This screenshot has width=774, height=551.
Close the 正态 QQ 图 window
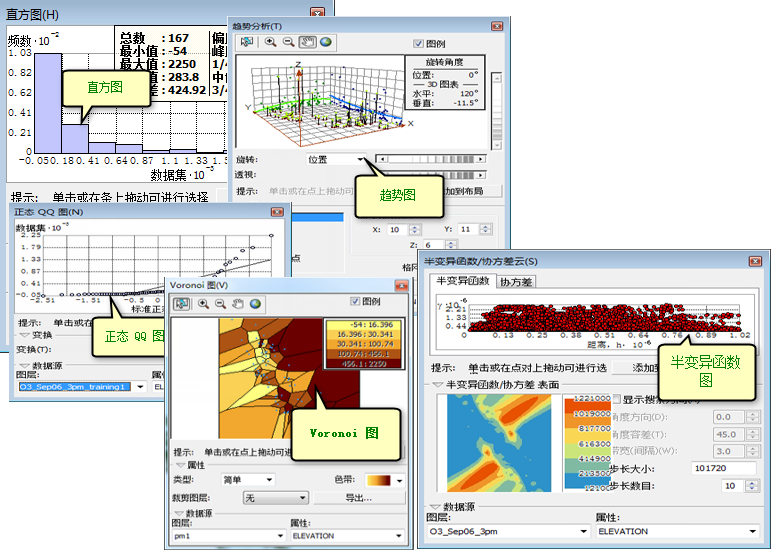tap(277, 212)
